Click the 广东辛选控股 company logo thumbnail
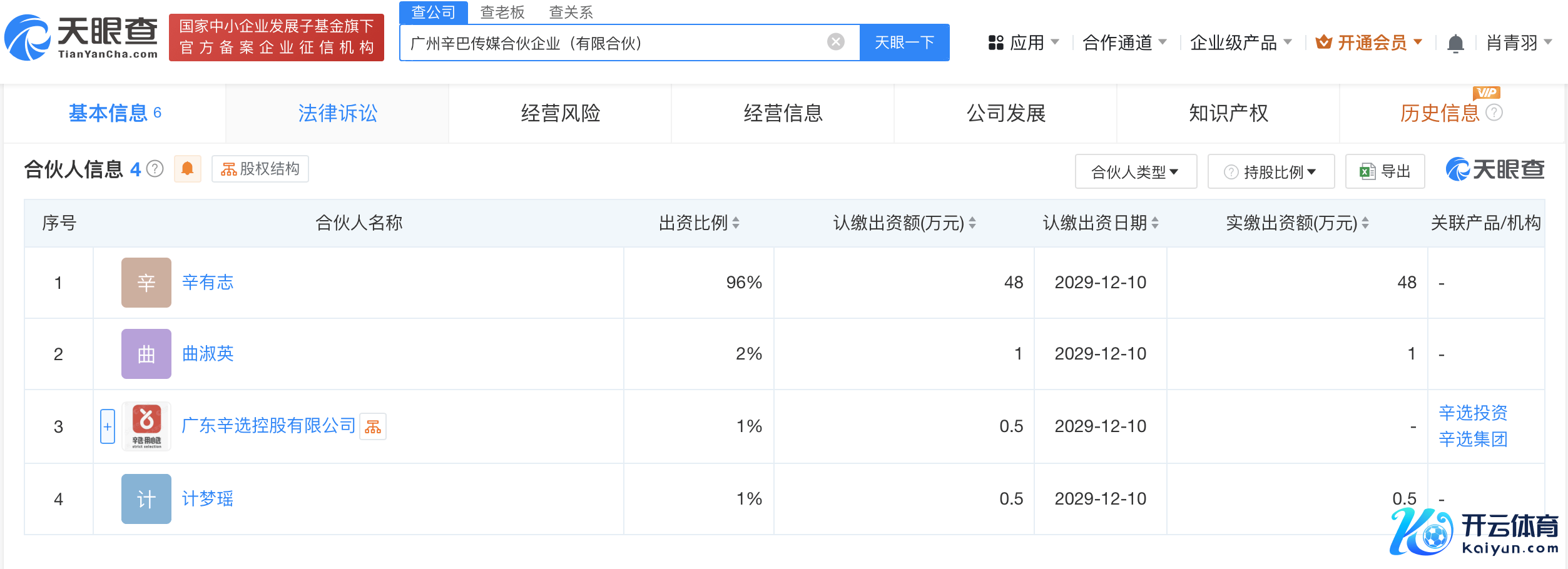The height and width of the screenshot is (569, 1568). click(146, 426)
